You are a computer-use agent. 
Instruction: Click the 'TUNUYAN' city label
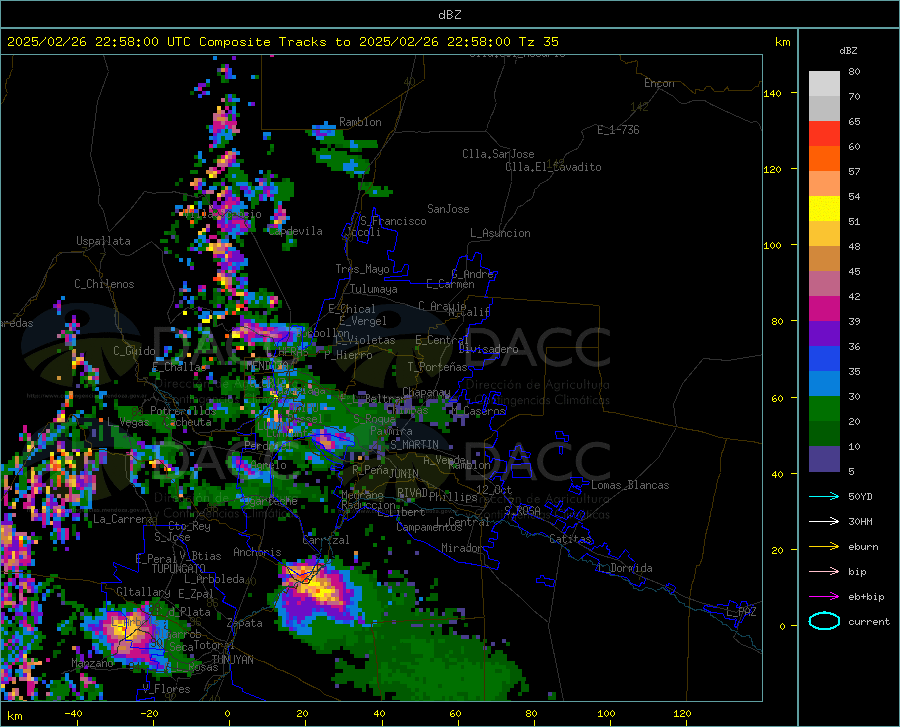[232, 660]
